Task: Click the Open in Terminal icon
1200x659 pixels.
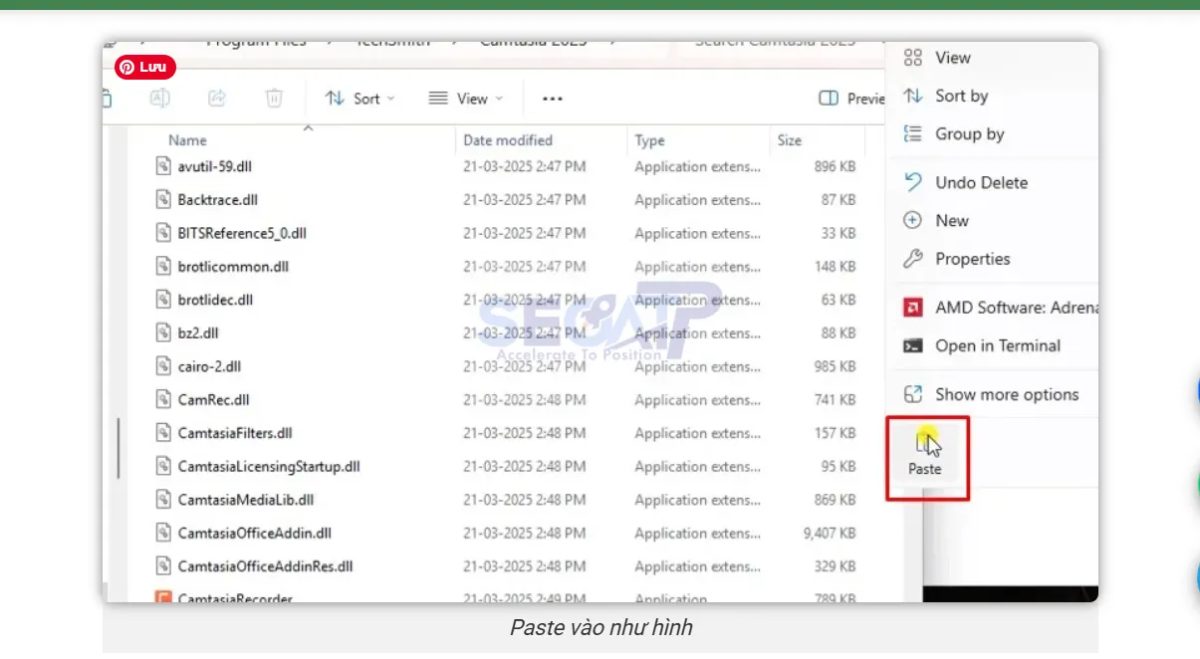Action: [911, 346]
